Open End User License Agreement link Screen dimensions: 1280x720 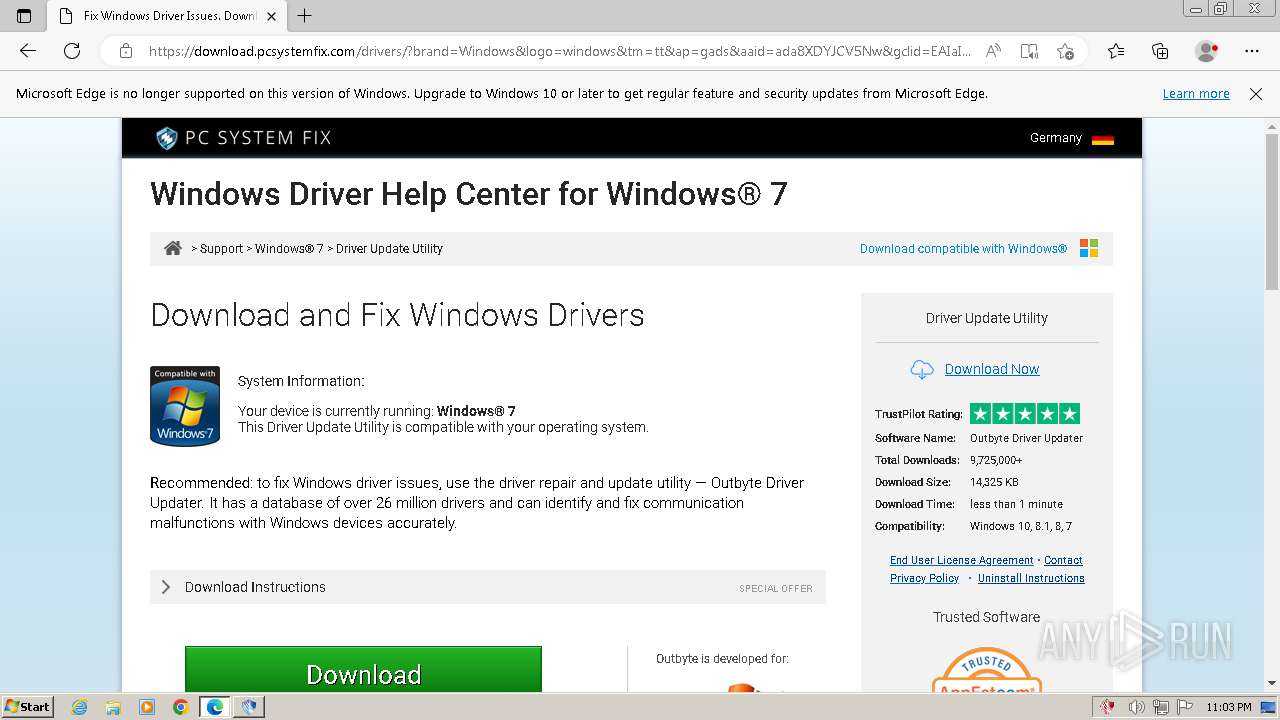[962, 560]
